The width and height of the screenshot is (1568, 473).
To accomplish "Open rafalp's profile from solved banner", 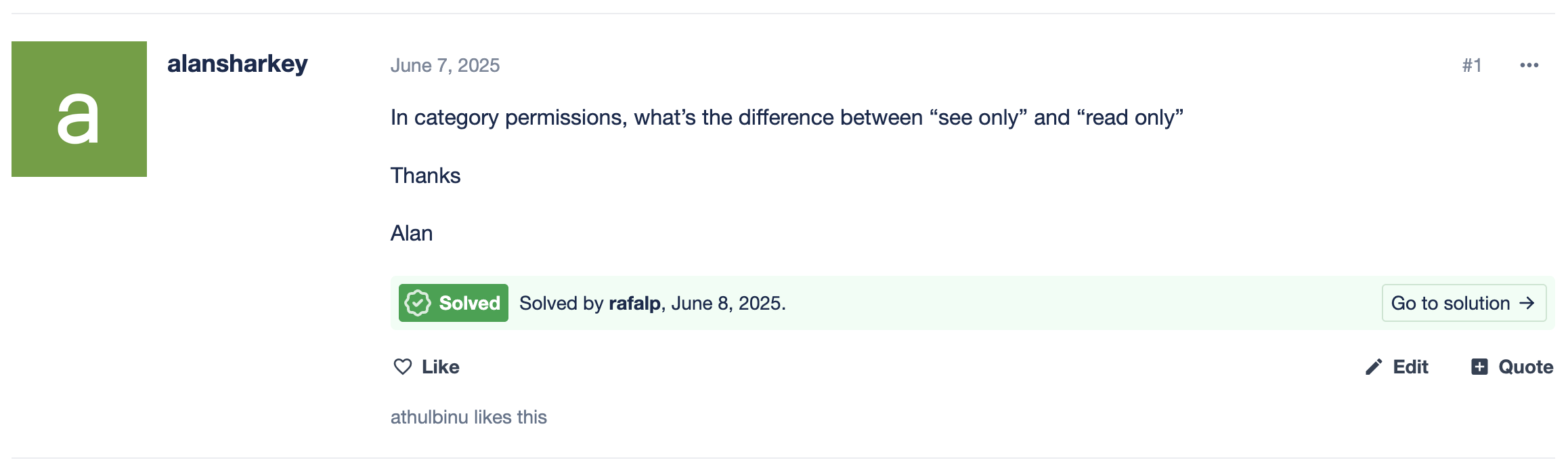I will [x=634, y=303].
